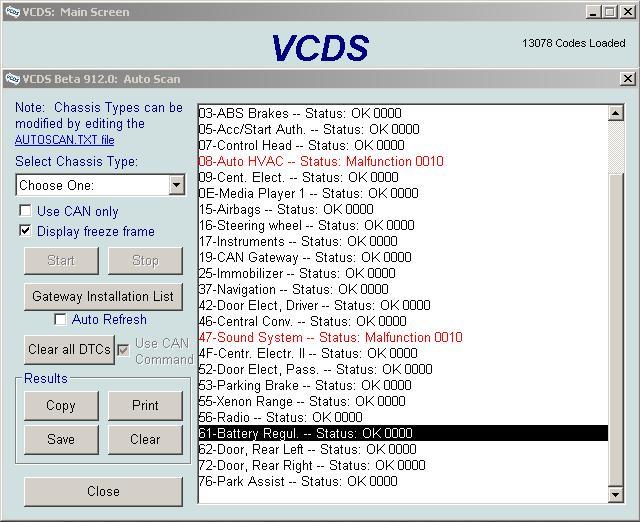Click the VCDS Main Screen title bar icon
Image resolution: width=640 pixels, height=522 pixels.
coord(12,12)
